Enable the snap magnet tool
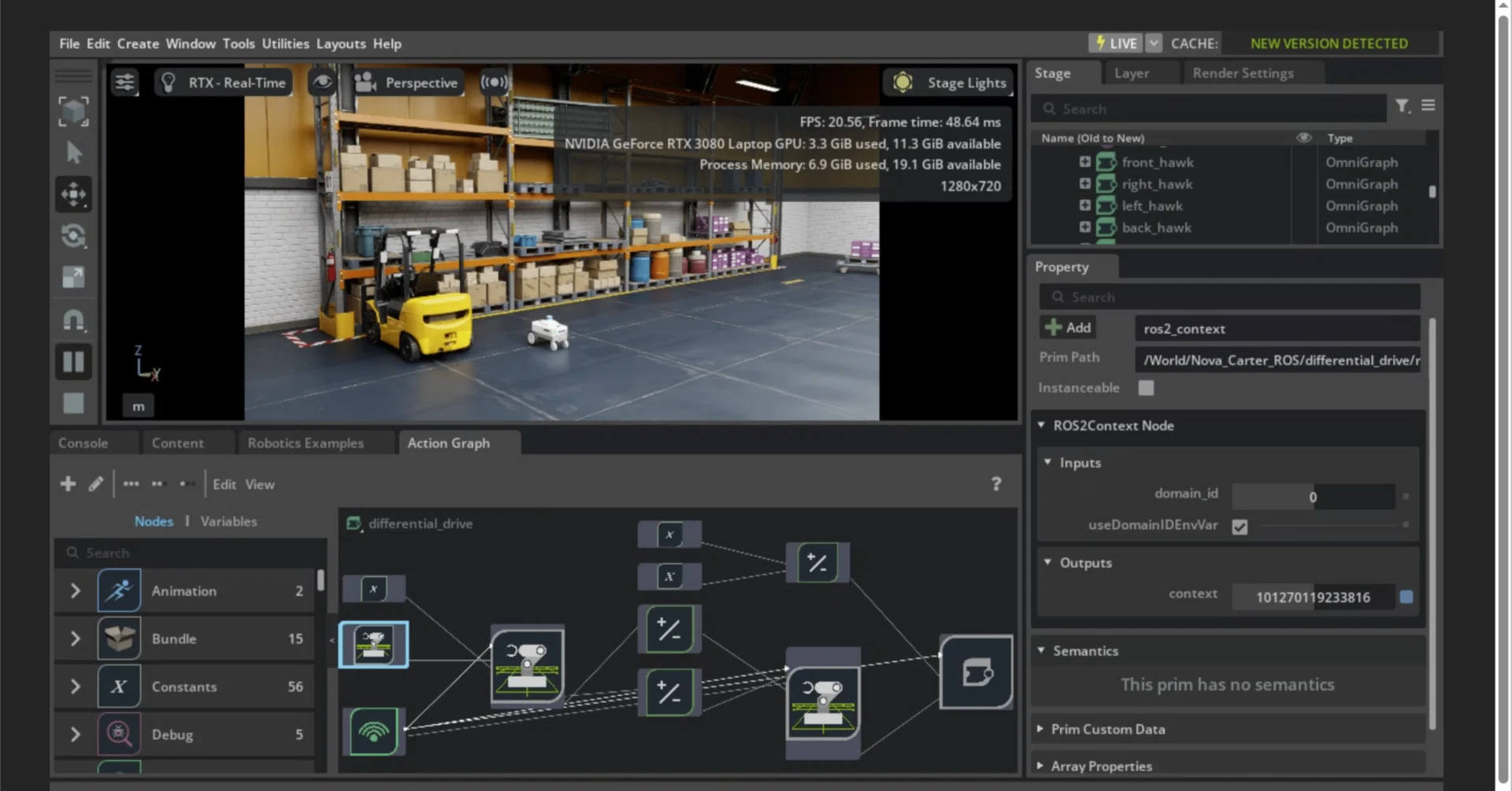Screen dimensions: 1512x791 coord(73,320)
